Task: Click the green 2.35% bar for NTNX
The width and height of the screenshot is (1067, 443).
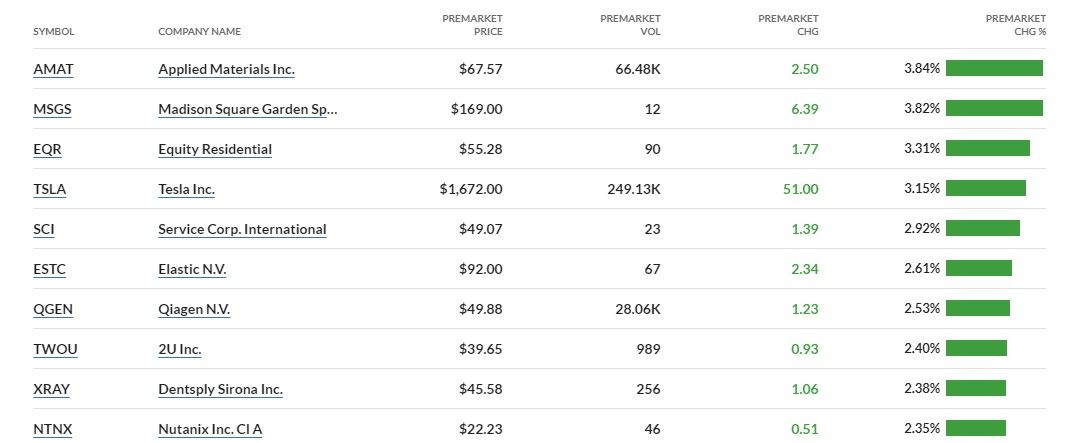Action: 975,428
